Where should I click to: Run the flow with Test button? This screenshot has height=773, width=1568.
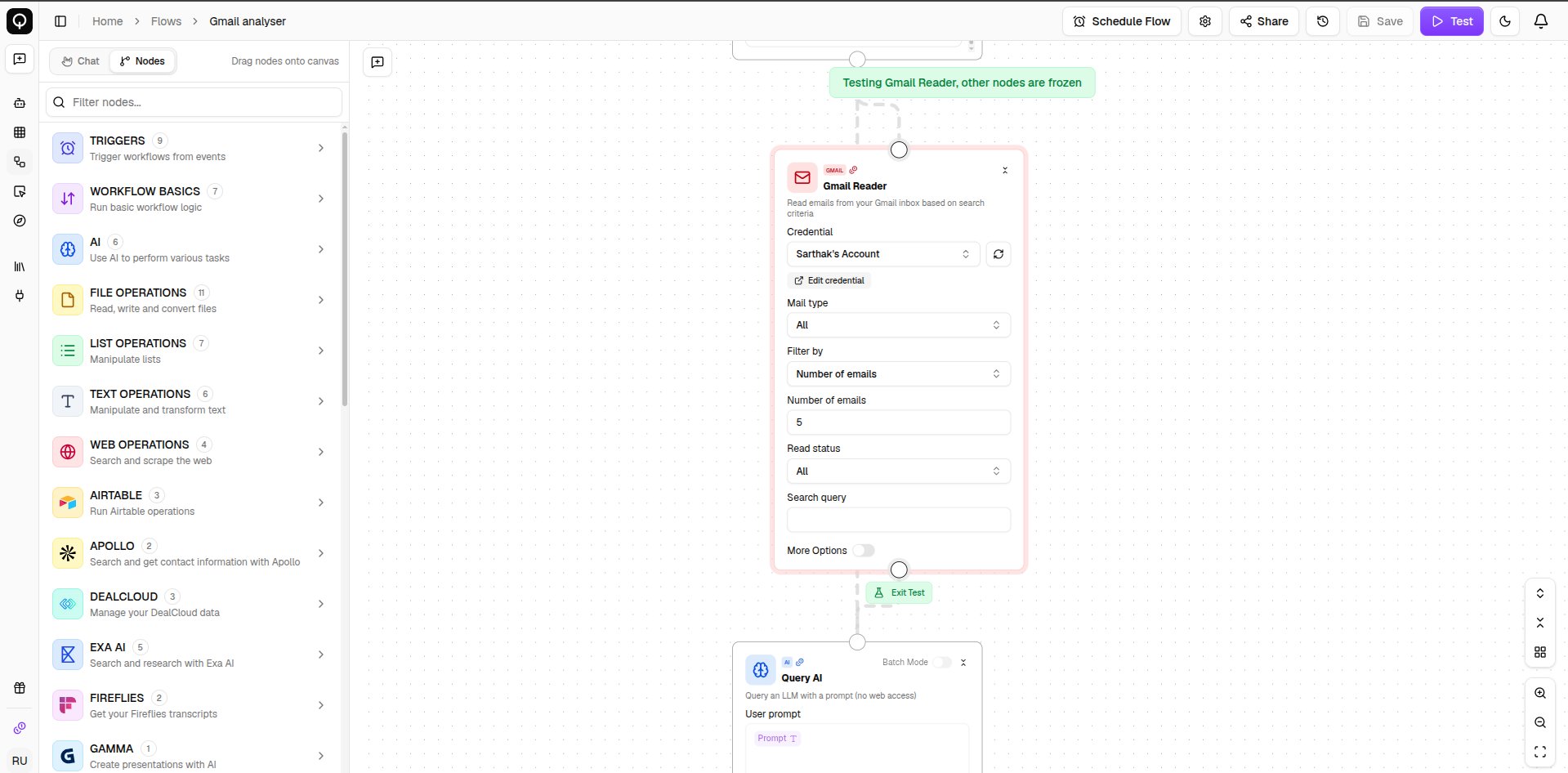(1452, 21)
